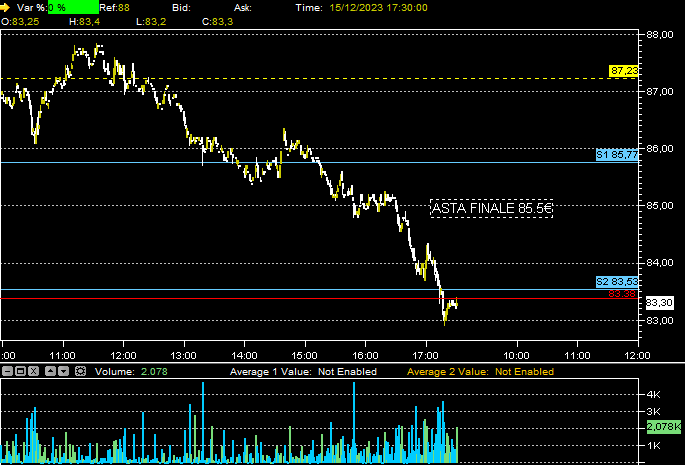
Task: Click the current price tag 83,30
Action: 658,303
